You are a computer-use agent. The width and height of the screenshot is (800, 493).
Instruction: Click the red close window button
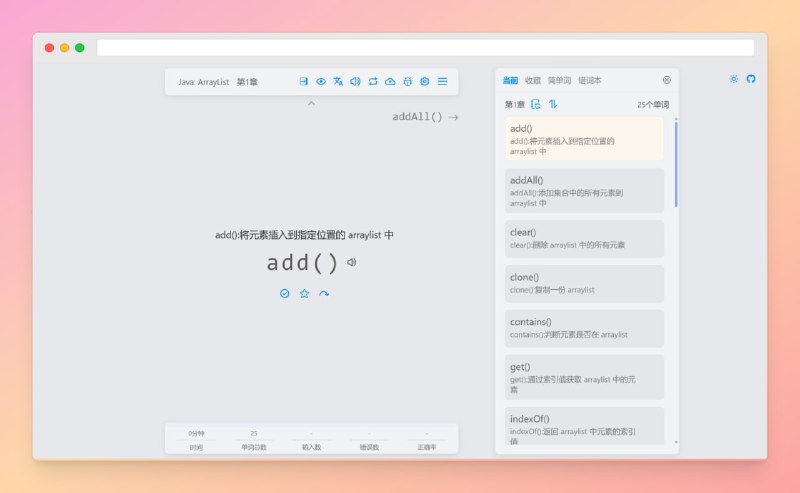click(49, 47)
